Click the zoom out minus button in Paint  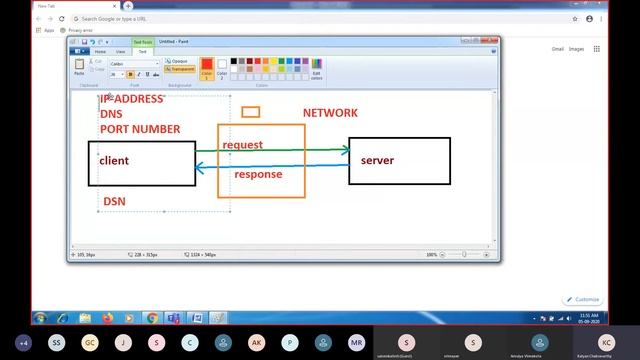pos(442,255)
